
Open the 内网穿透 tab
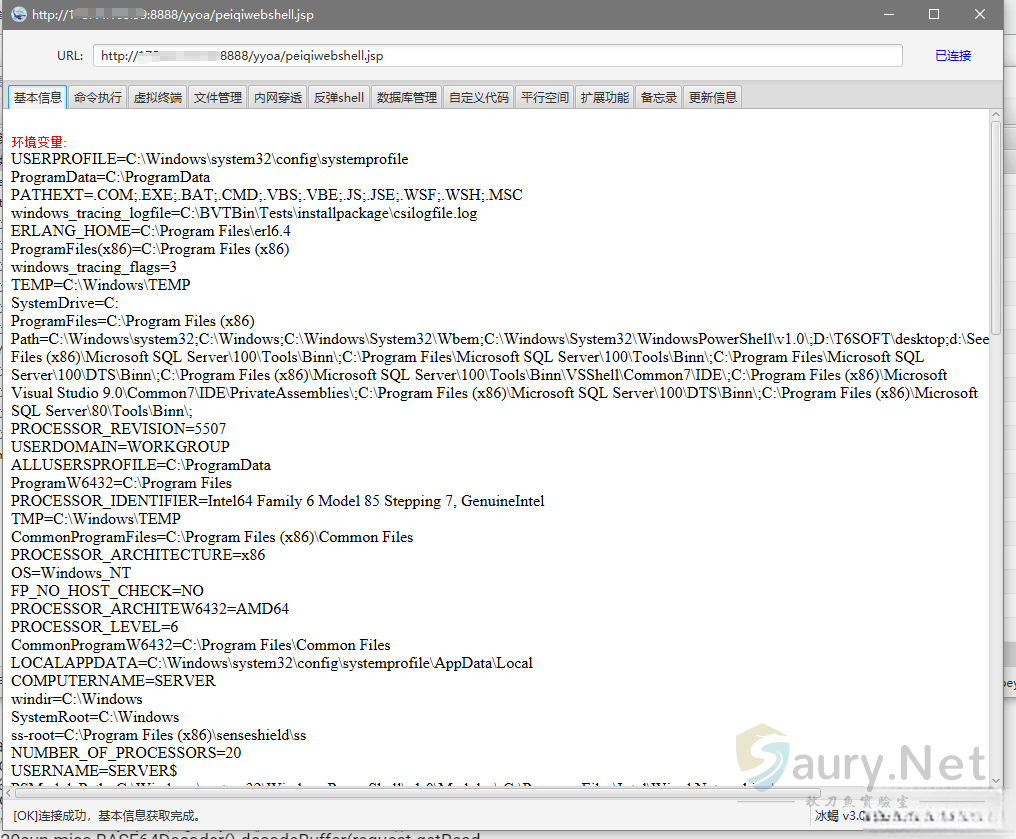[x=278, y=97]
